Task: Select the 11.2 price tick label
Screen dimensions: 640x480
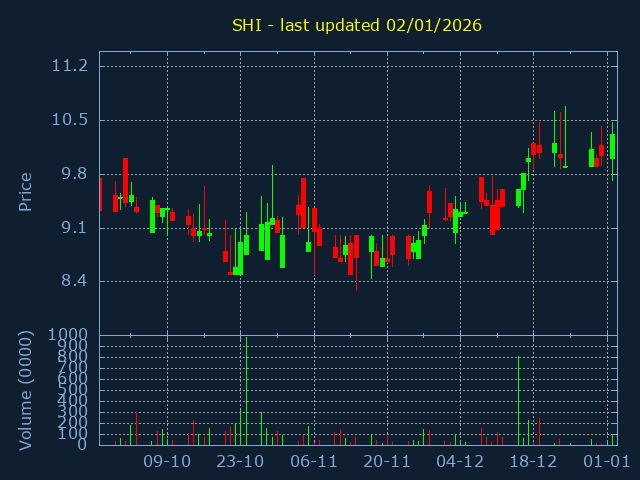Action: click(x=69, y=66)
